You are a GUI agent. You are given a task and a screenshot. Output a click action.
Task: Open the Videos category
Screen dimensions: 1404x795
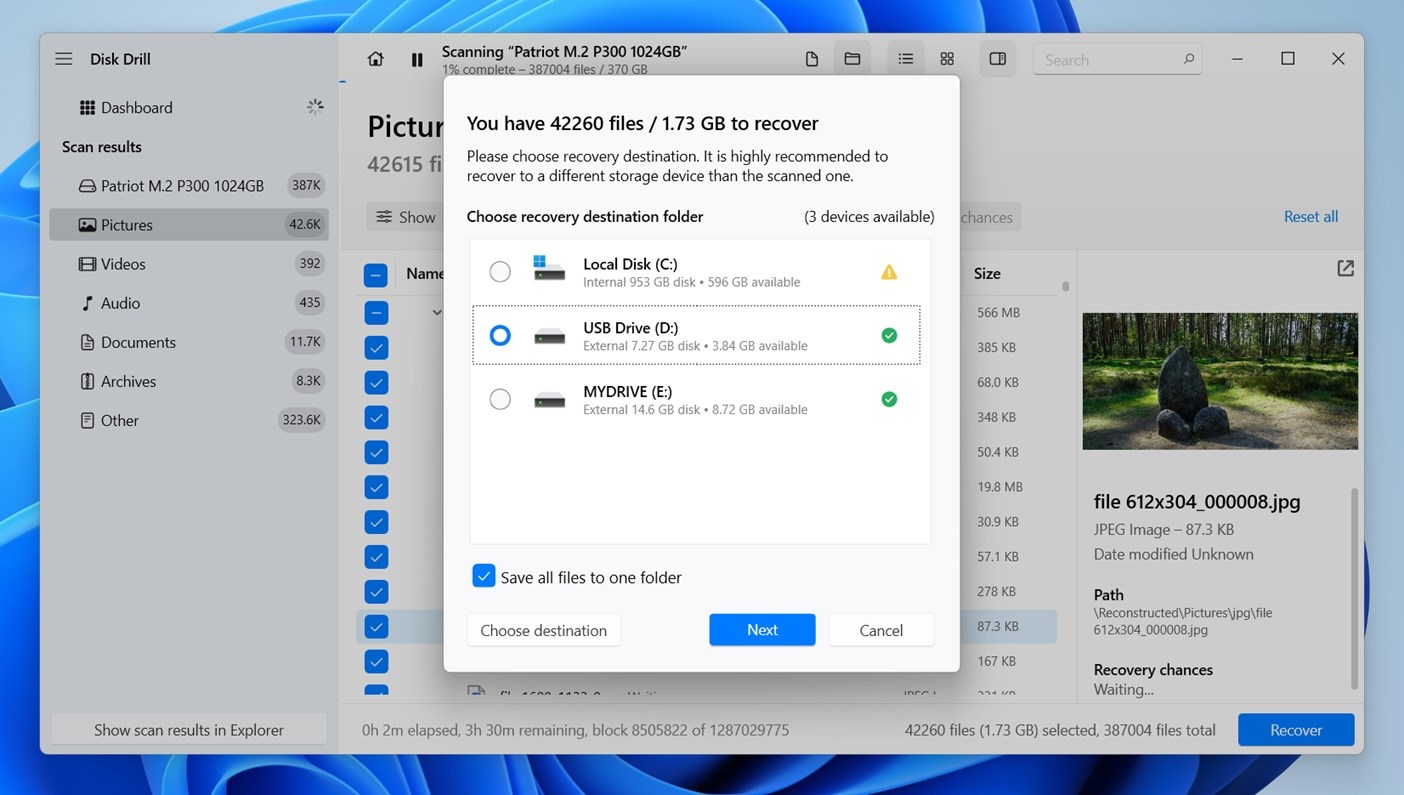click(x=188, y=264)
